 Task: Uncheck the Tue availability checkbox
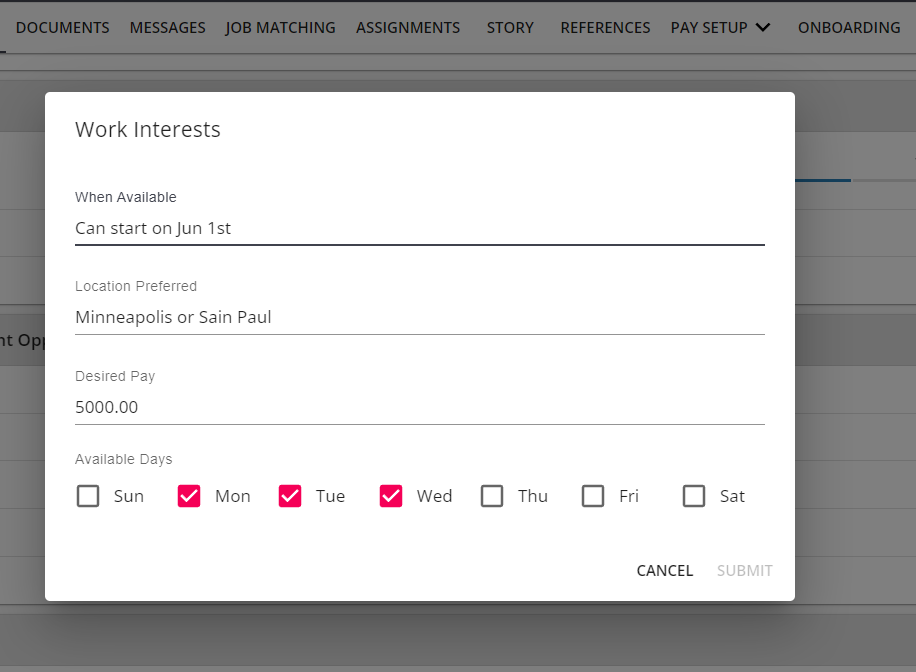pos(290,496)
